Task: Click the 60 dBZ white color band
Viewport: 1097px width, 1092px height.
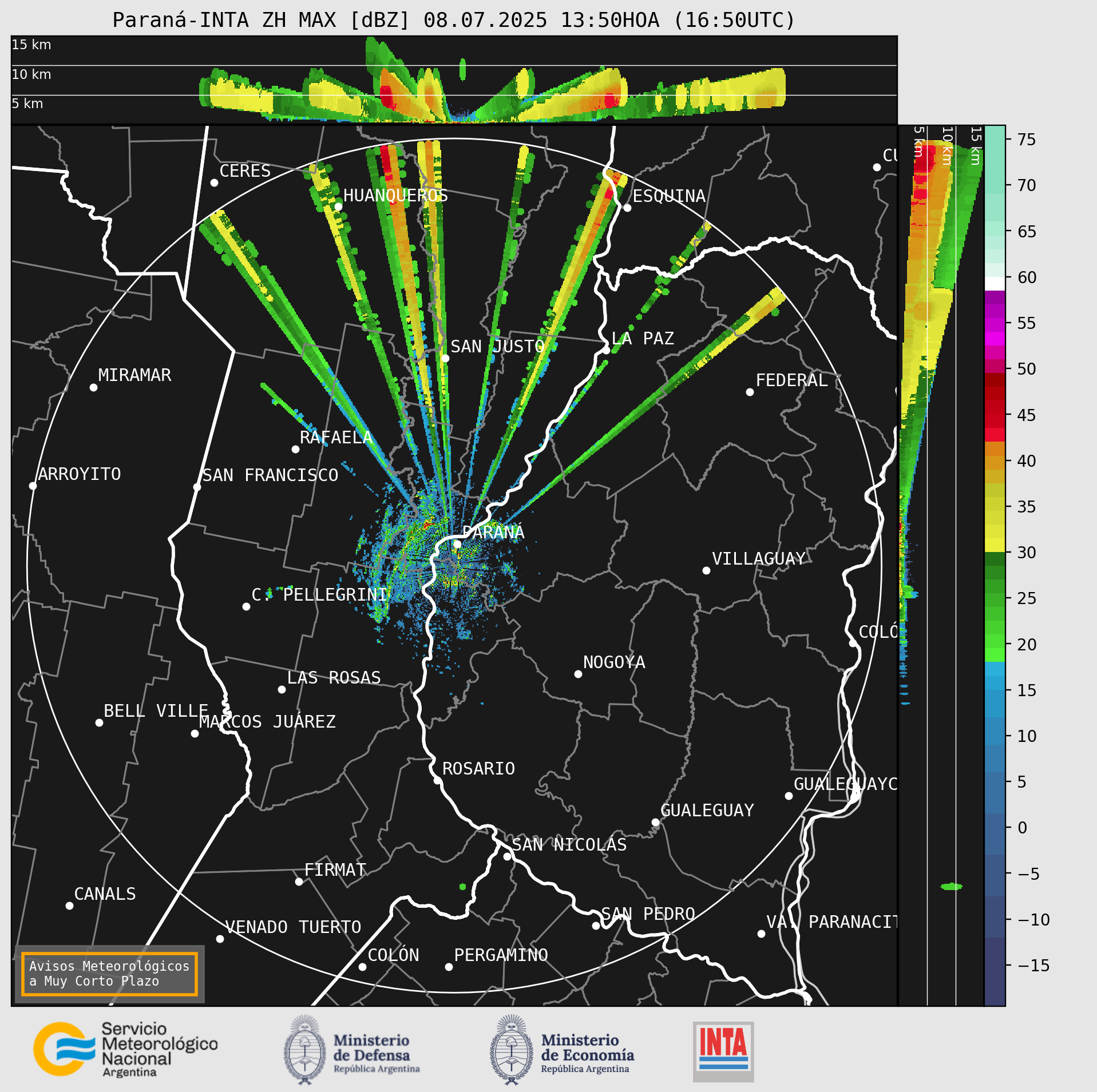Action: (995, 284)
